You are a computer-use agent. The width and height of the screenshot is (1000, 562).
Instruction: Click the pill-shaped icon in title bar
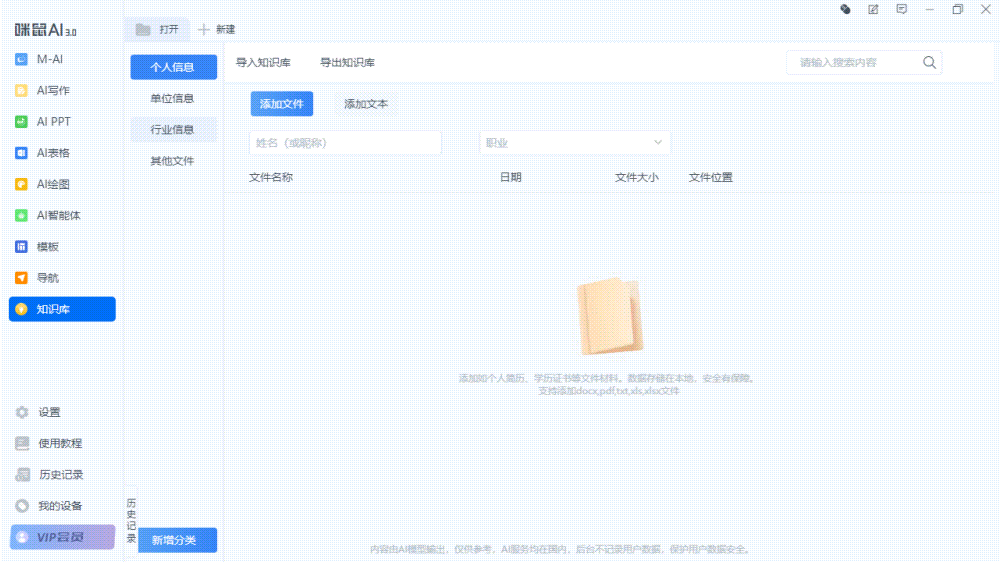pyautogui.click(x=845, y=9)
